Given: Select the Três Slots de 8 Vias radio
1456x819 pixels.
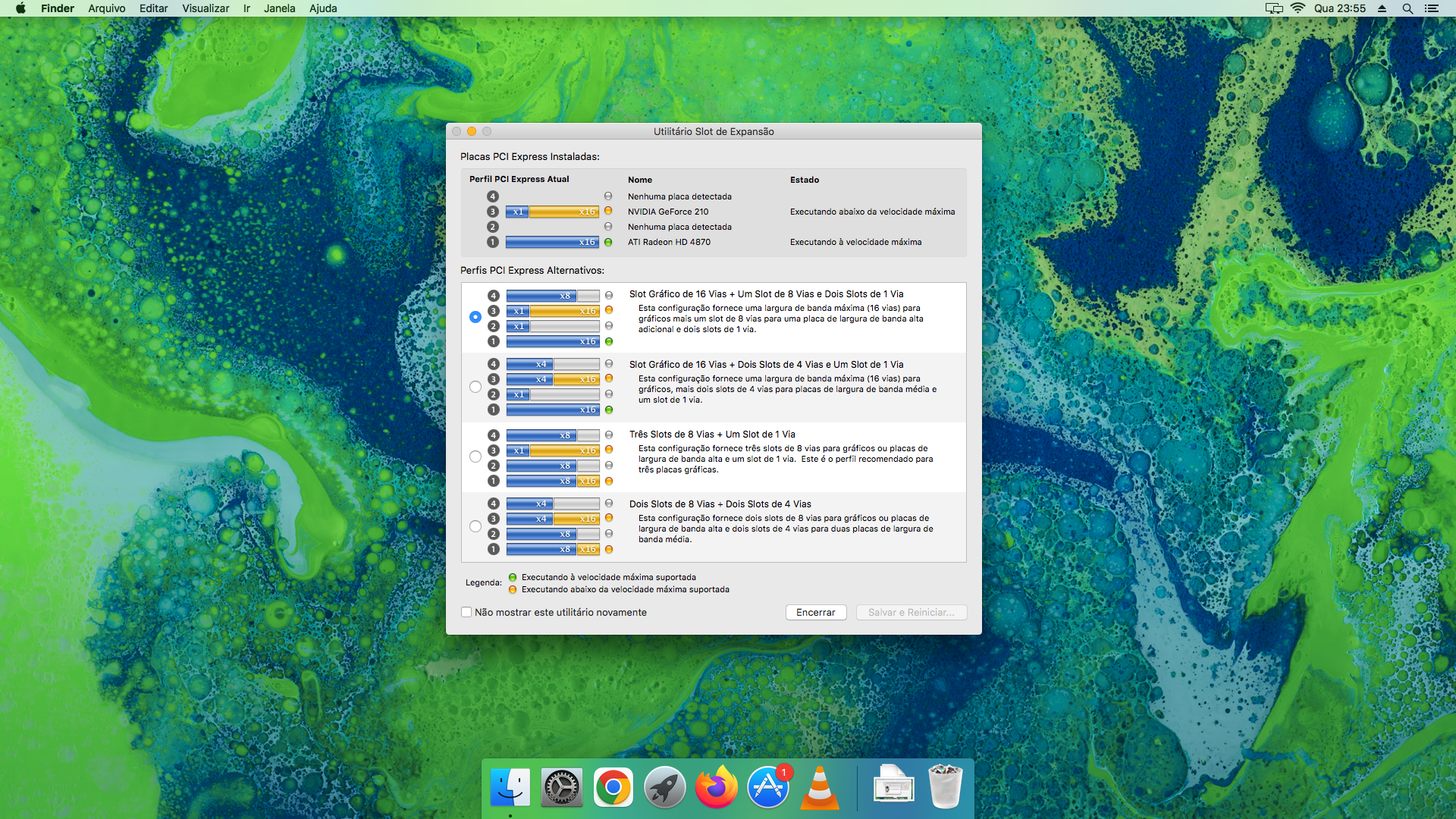Looking at the screenshot, I should tap(475, 457).
